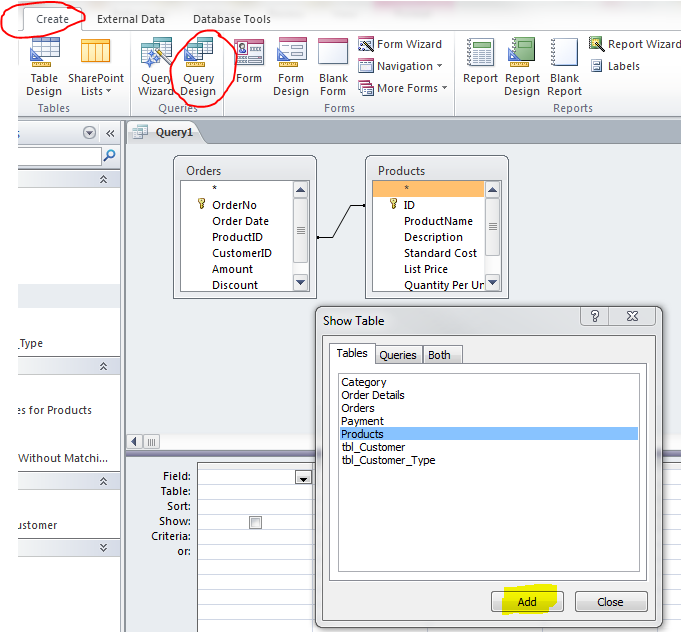Click horizontal scroll left arrow in query pane
Screen dimensions: 681x632
[134, 442]
